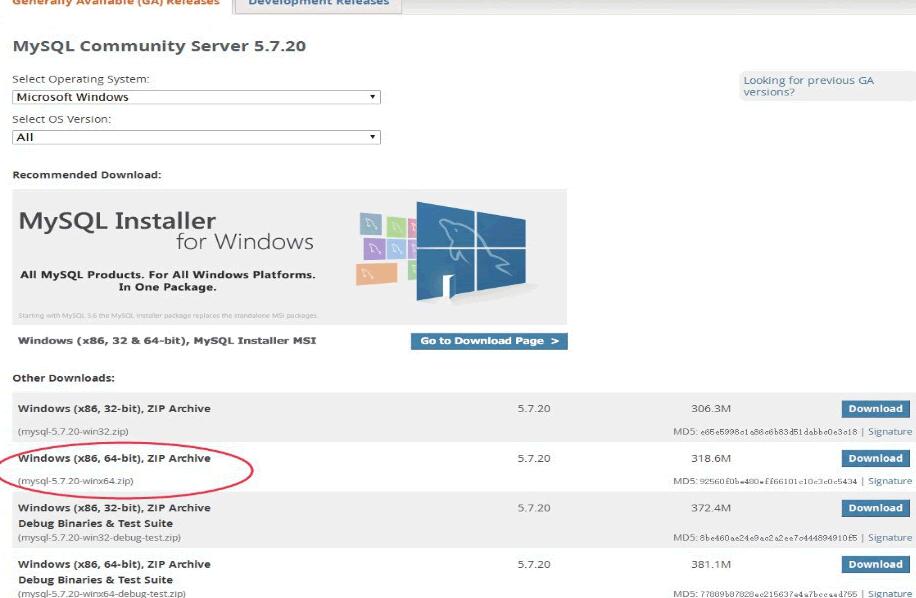Download the 64-bit Debug Binaries & Test Suite

pyautogui.click(x=875, y=565)
